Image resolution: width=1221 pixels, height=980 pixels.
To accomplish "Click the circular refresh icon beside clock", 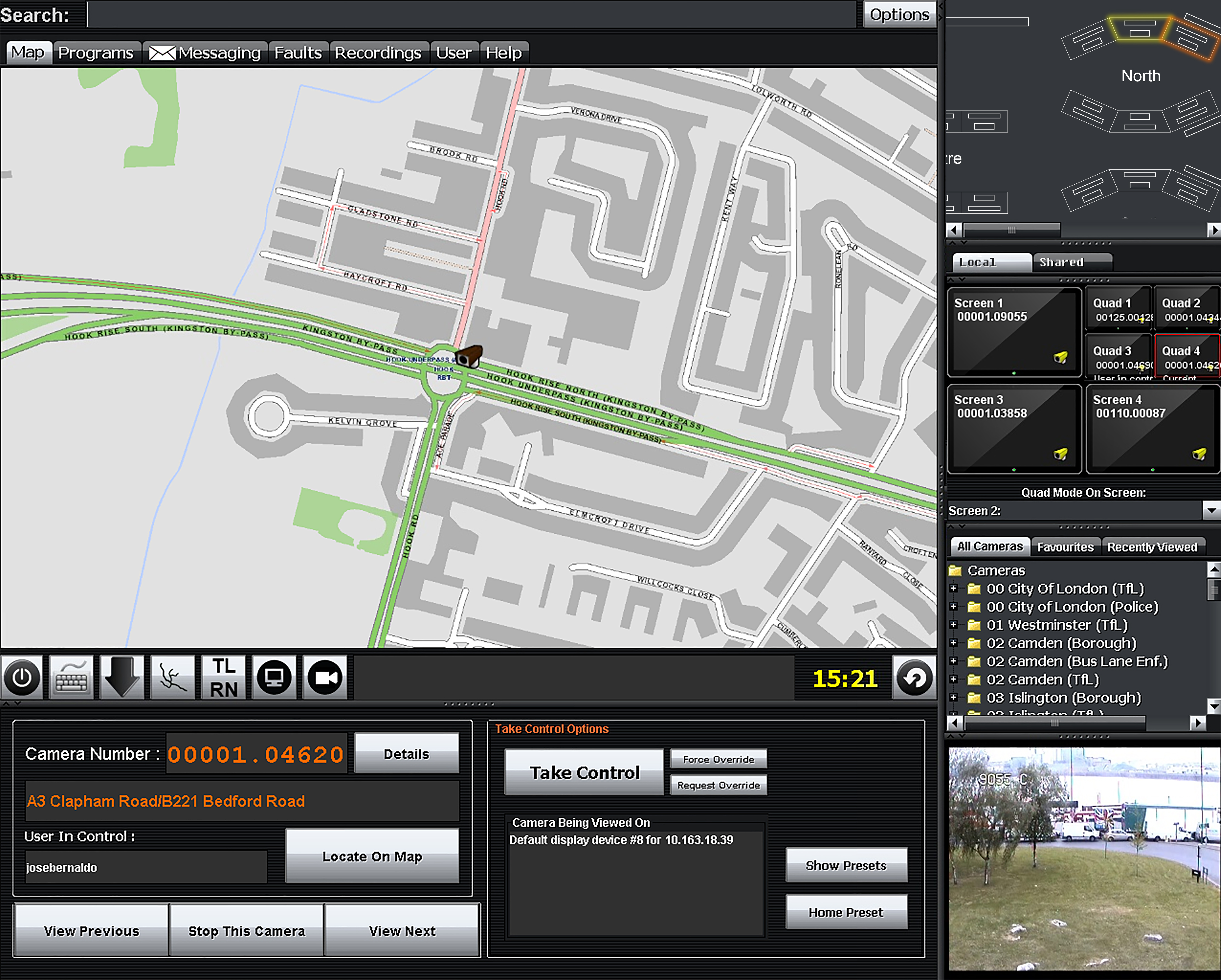I will click(914, 678).
